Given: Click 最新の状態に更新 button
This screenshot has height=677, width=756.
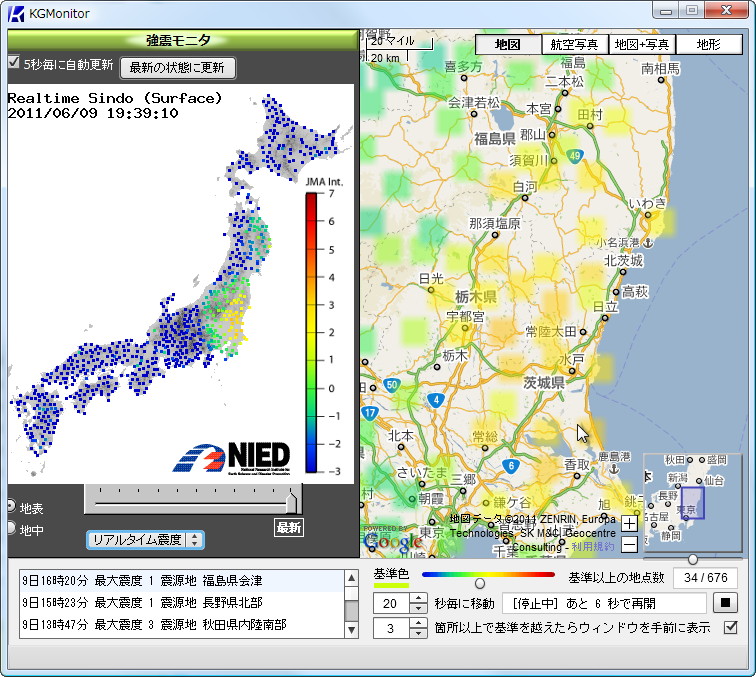Looking at the screenshot, I should [x=177, y=68].
